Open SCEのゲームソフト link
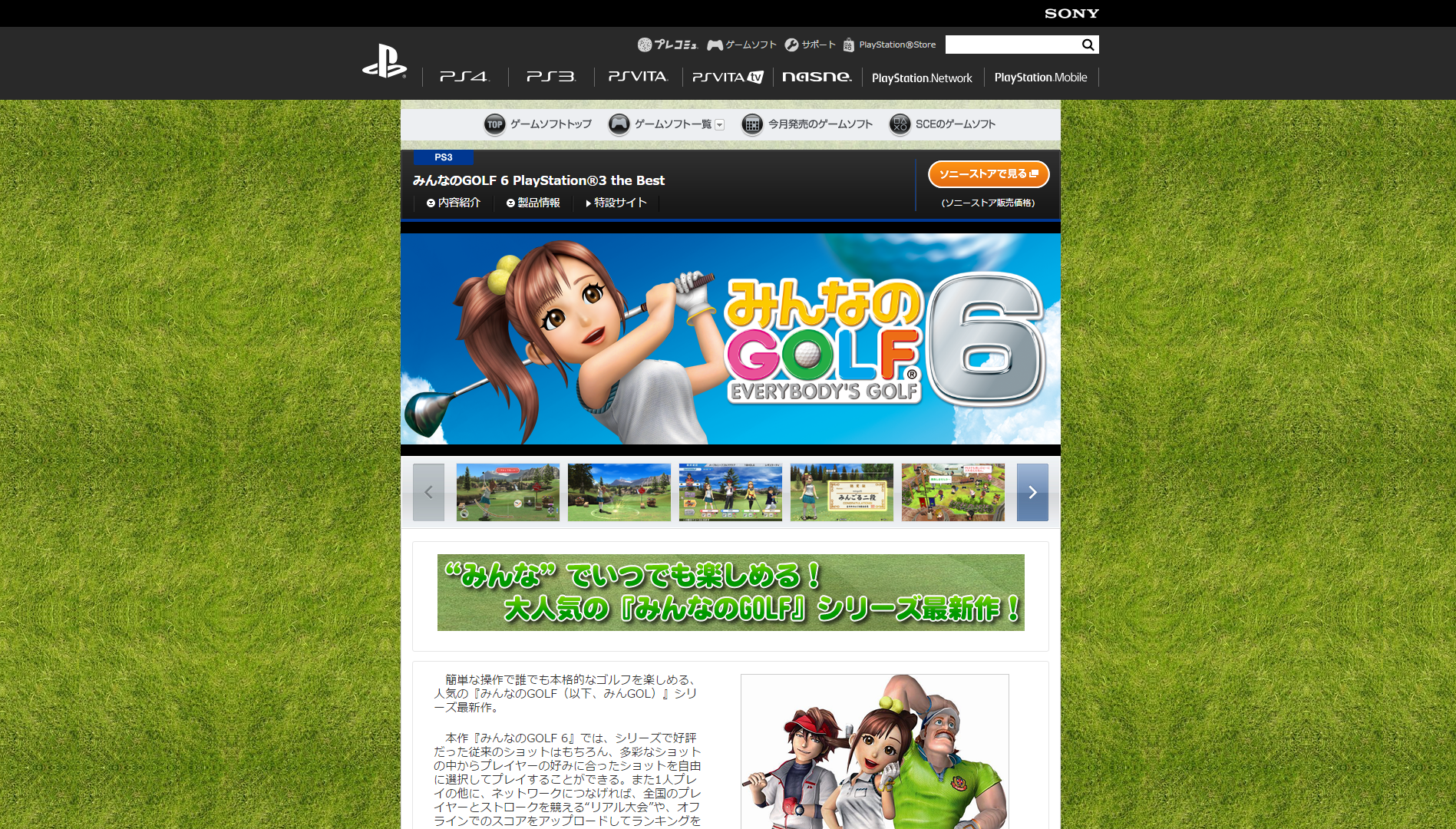The image size is (1456, 829). coord(956,124)
